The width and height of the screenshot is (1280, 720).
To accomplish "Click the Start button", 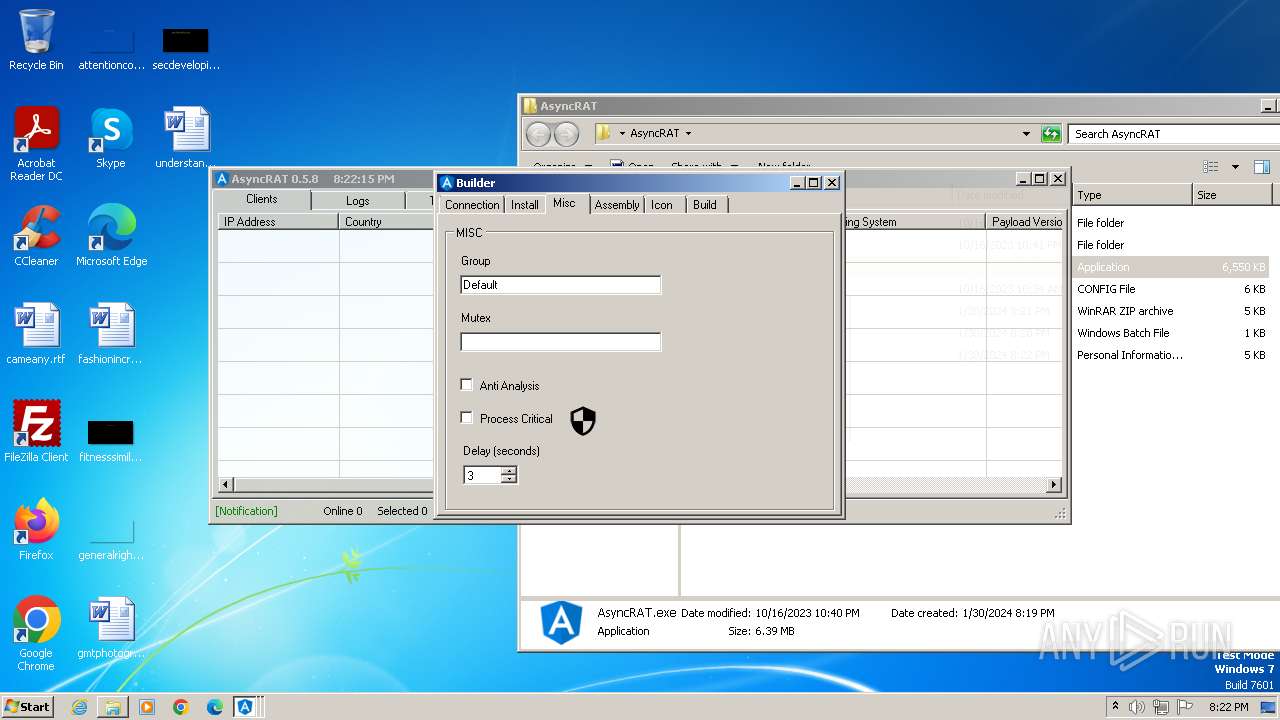I will 27,707.
